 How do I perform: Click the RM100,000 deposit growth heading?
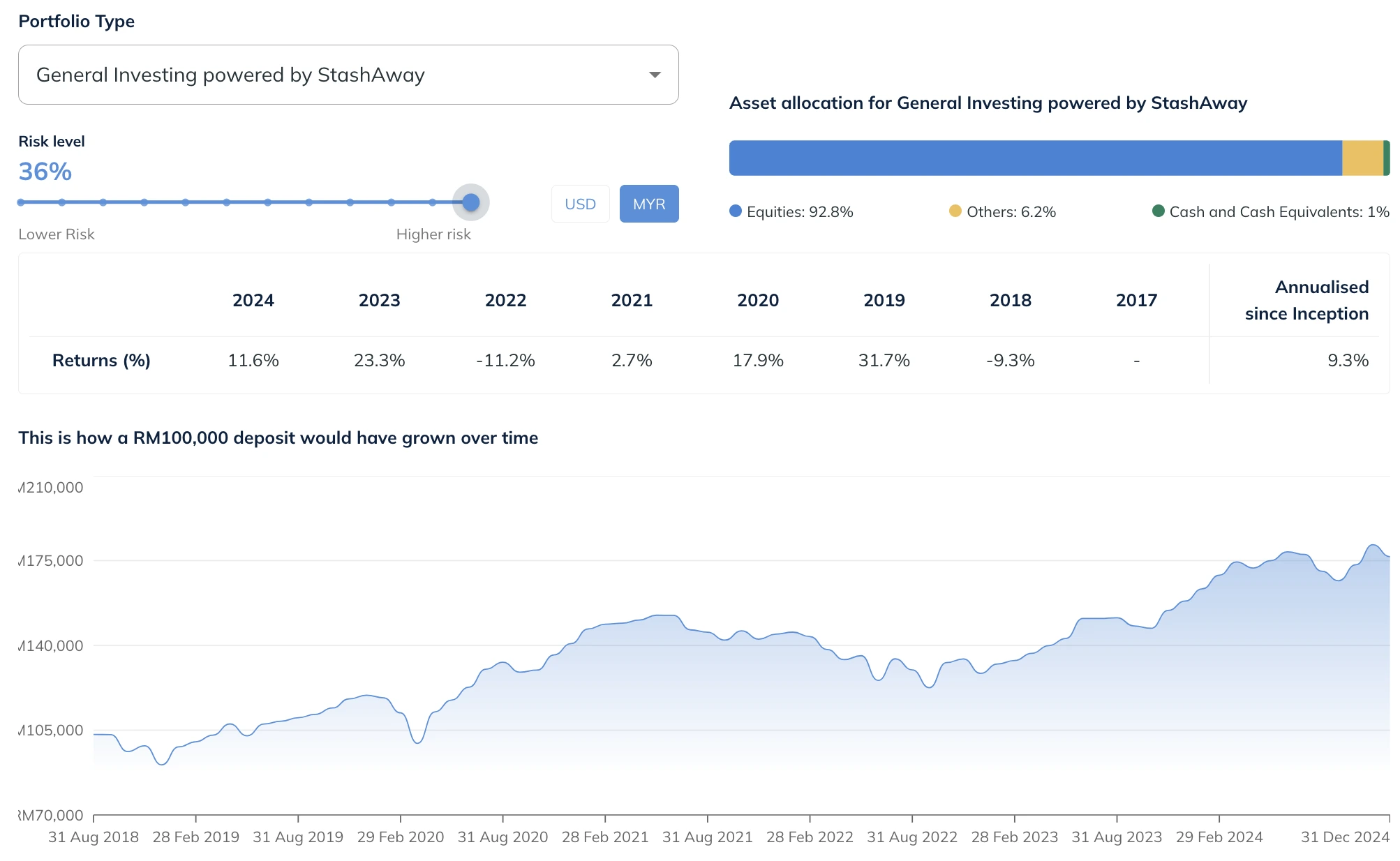[278, 437]
